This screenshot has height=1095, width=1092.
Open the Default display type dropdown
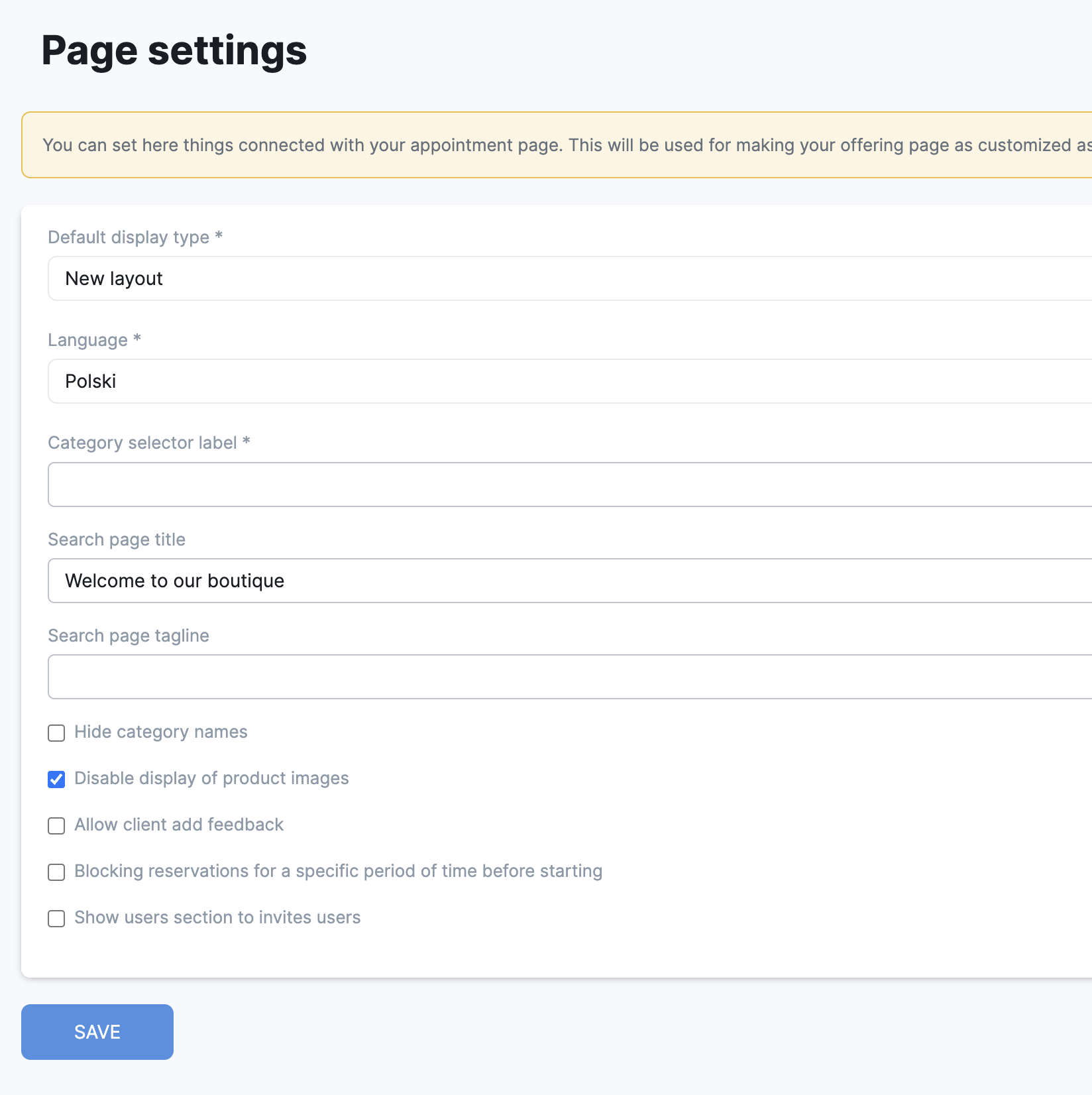click(x=570, y=278)
